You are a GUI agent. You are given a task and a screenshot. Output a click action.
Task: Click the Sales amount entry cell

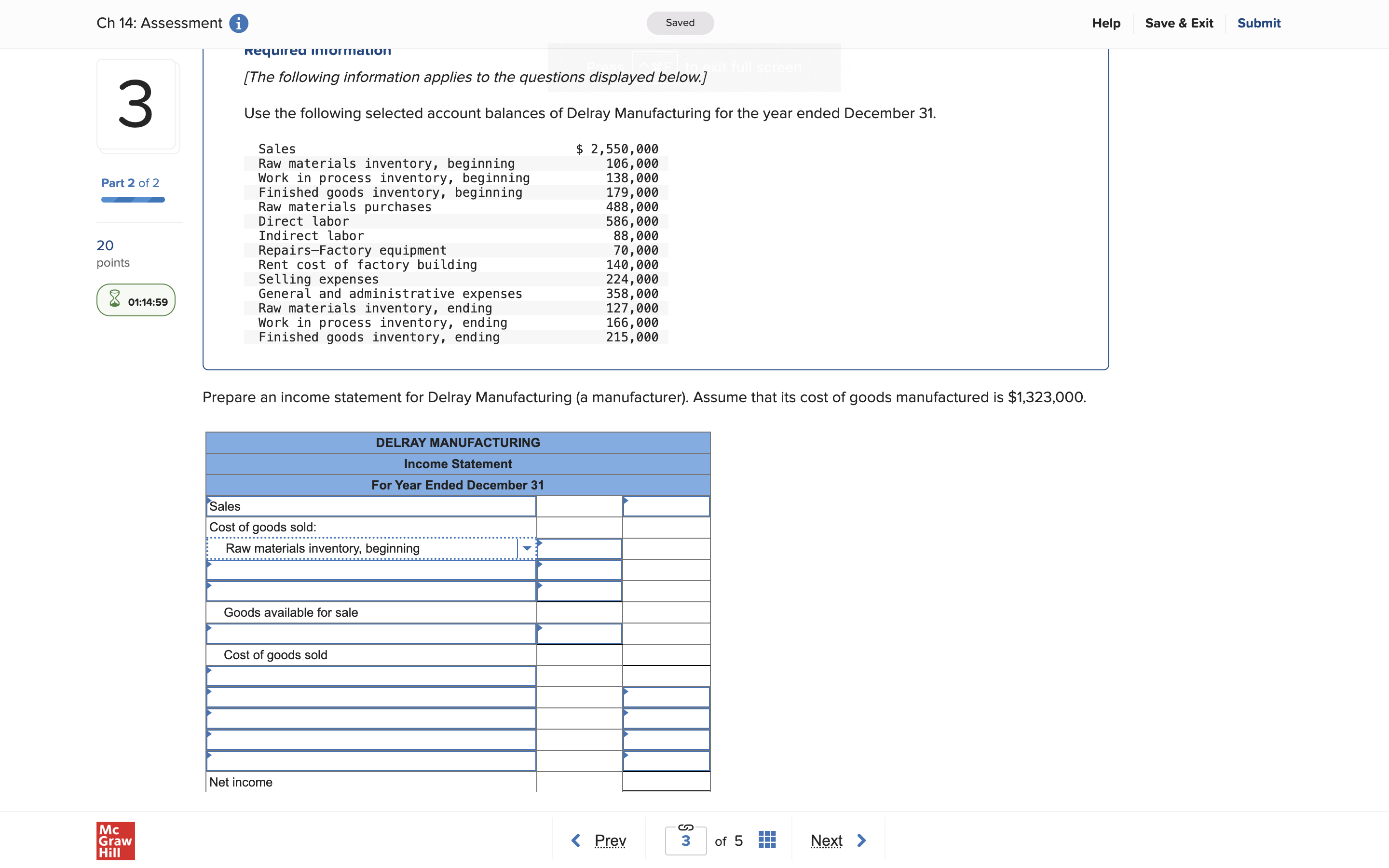coord(666,506)
